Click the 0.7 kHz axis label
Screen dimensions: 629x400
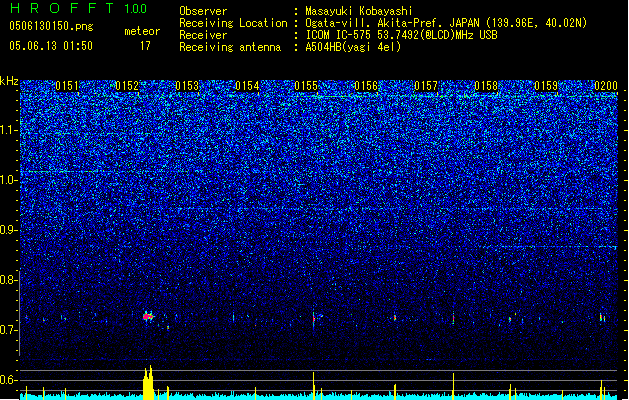9,330
